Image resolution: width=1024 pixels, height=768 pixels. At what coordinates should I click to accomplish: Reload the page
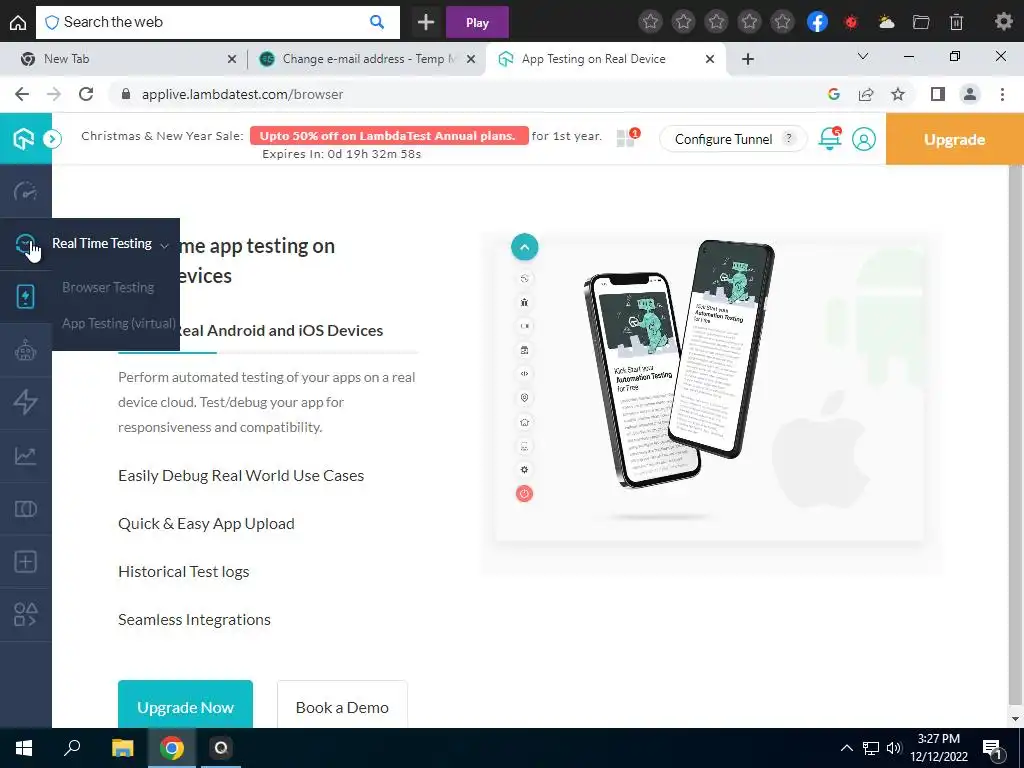[86, 94]
